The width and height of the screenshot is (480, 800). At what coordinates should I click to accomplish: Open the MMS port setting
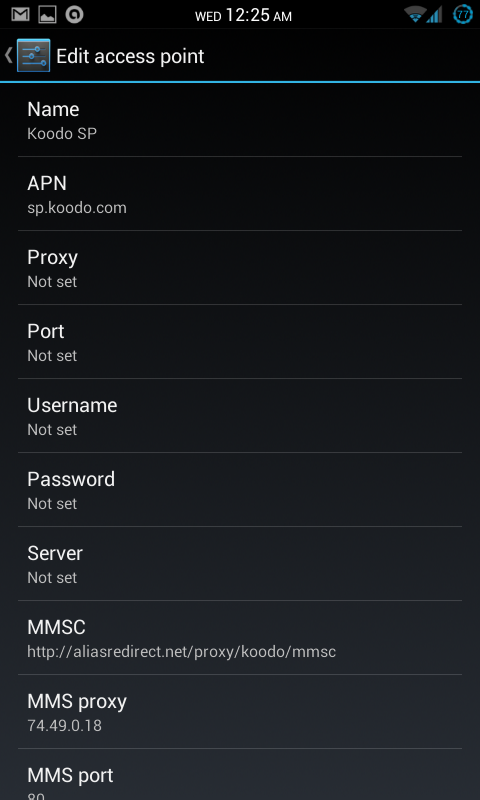tap(240, 774)
